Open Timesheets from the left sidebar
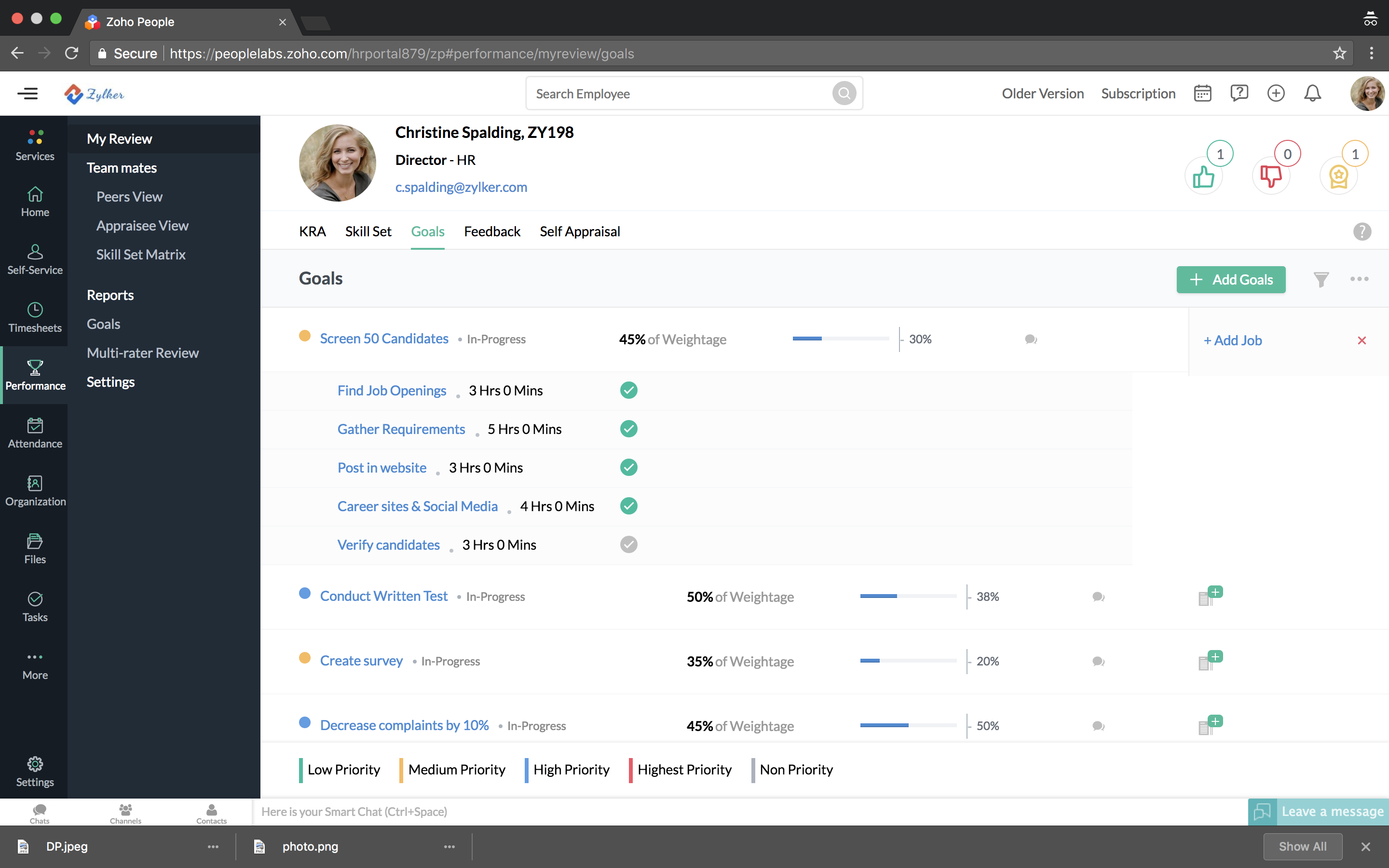Viewport: 1389px width, 868px height. pos(34,317)
